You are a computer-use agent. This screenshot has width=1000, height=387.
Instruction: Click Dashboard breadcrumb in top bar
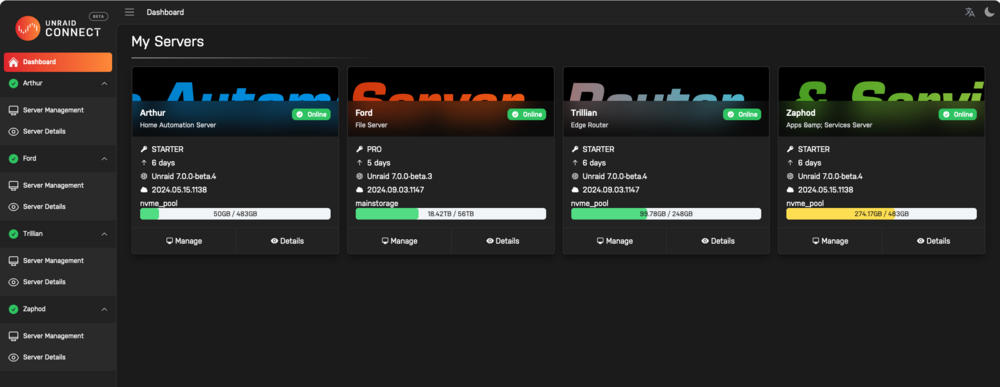click(165, 12)
